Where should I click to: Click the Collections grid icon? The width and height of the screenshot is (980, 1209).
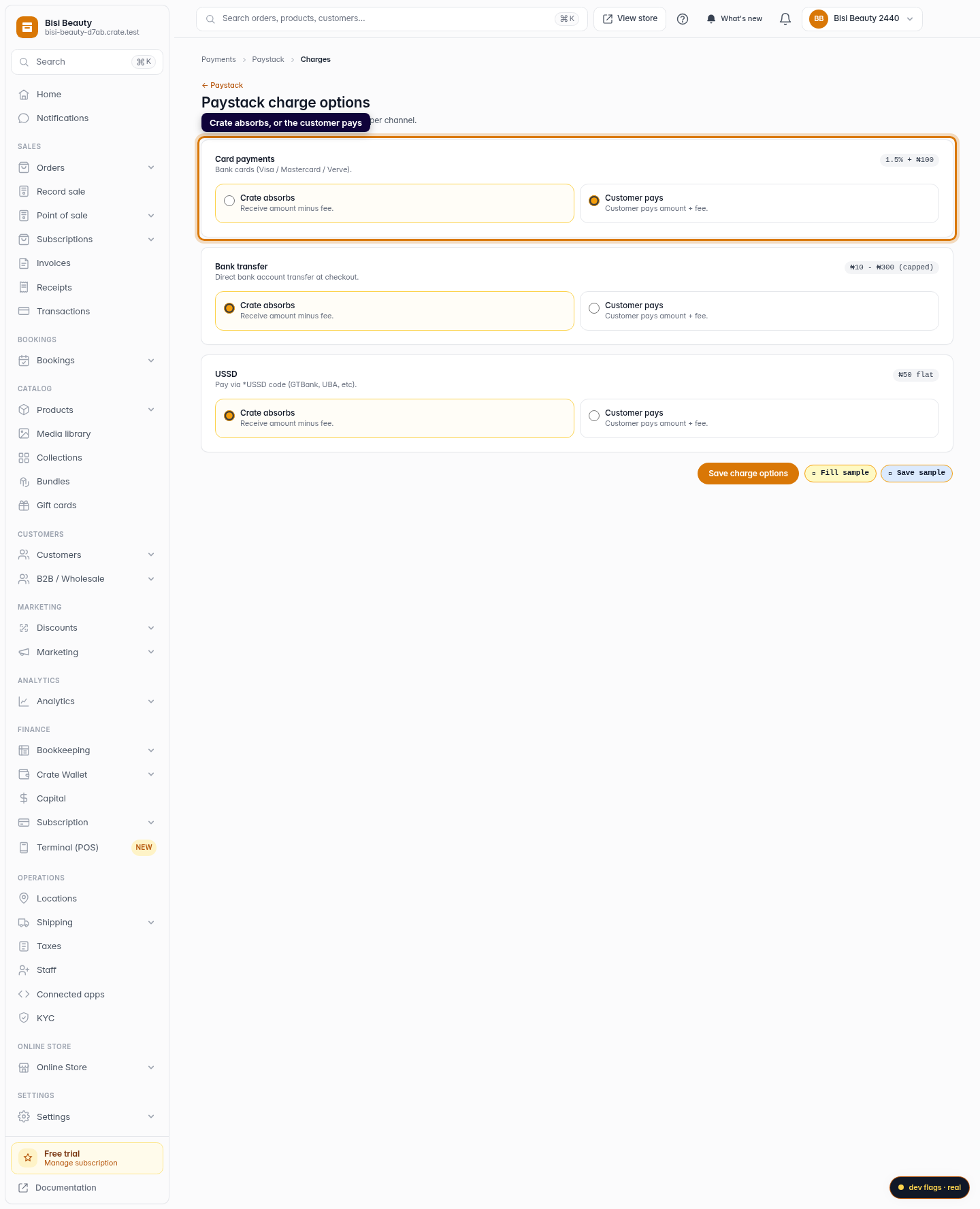[24, 458]
